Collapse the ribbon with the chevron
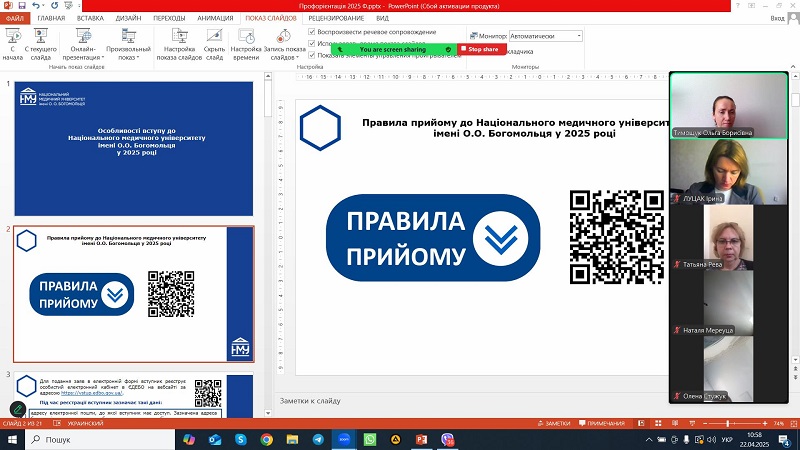The width and height of the screenshot is (800, 450). [x=793, y=66]
